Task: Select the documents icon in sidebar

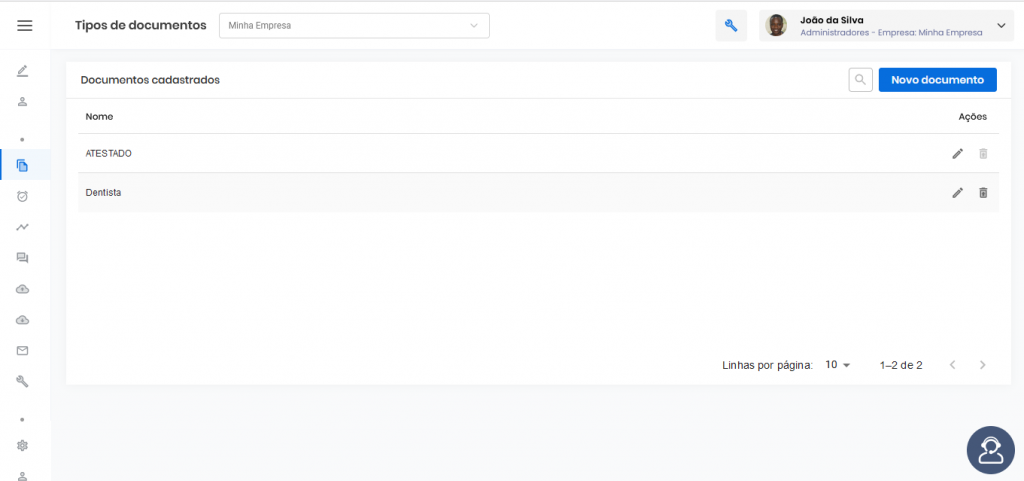Action: [x=22, y=165]
